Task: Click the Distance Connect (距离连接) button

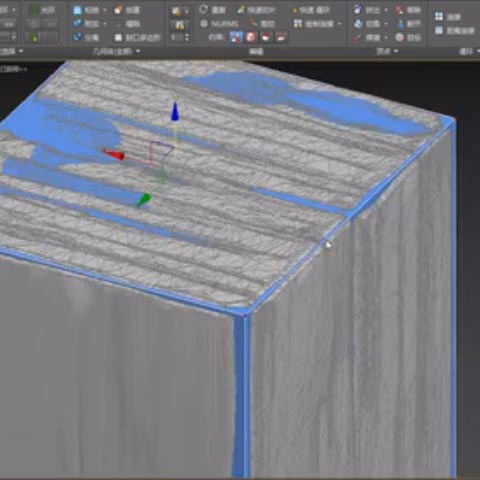Action: point(454,31)
